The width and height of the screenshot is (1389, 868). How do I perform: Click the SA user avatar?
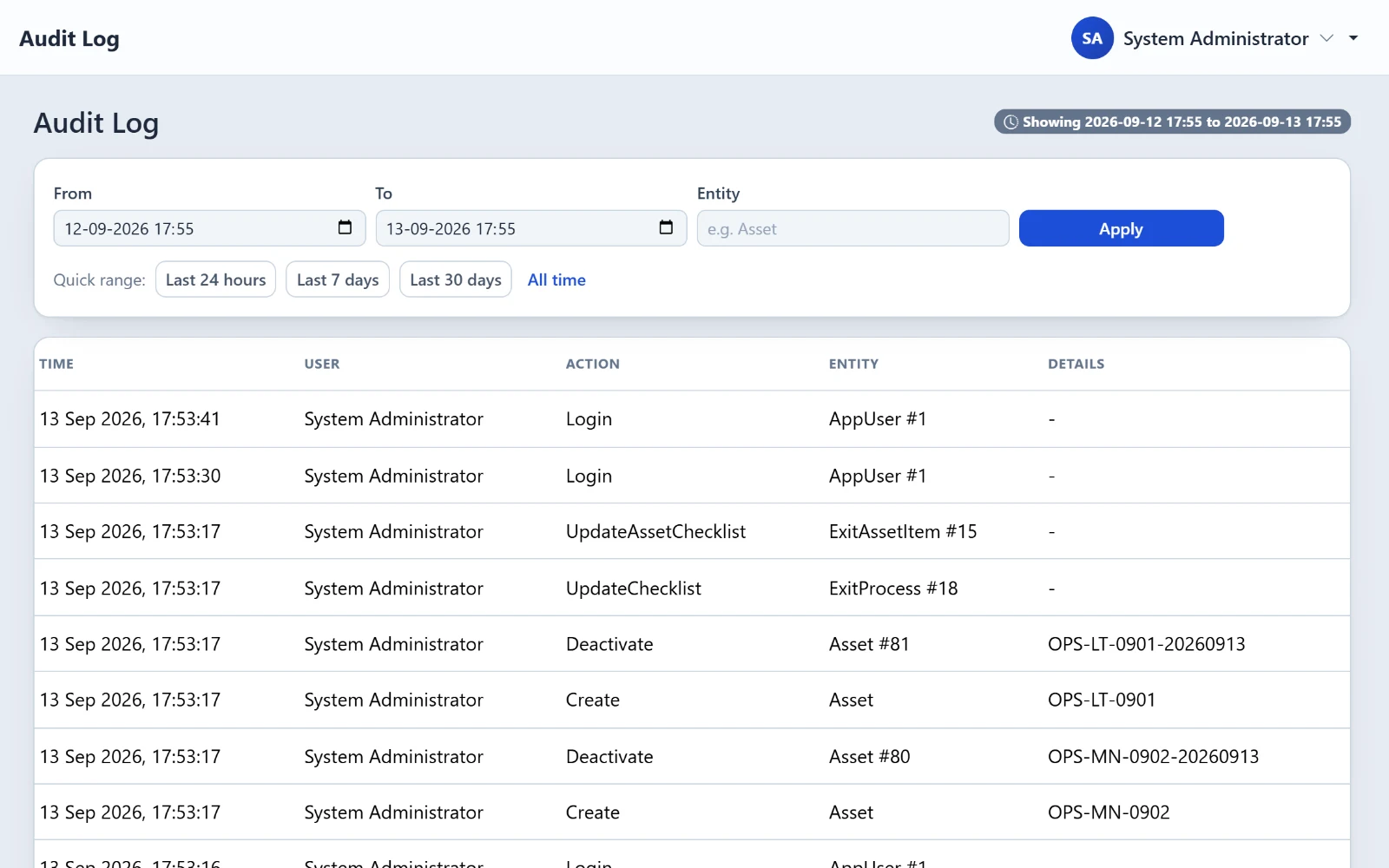[1092, 38]
